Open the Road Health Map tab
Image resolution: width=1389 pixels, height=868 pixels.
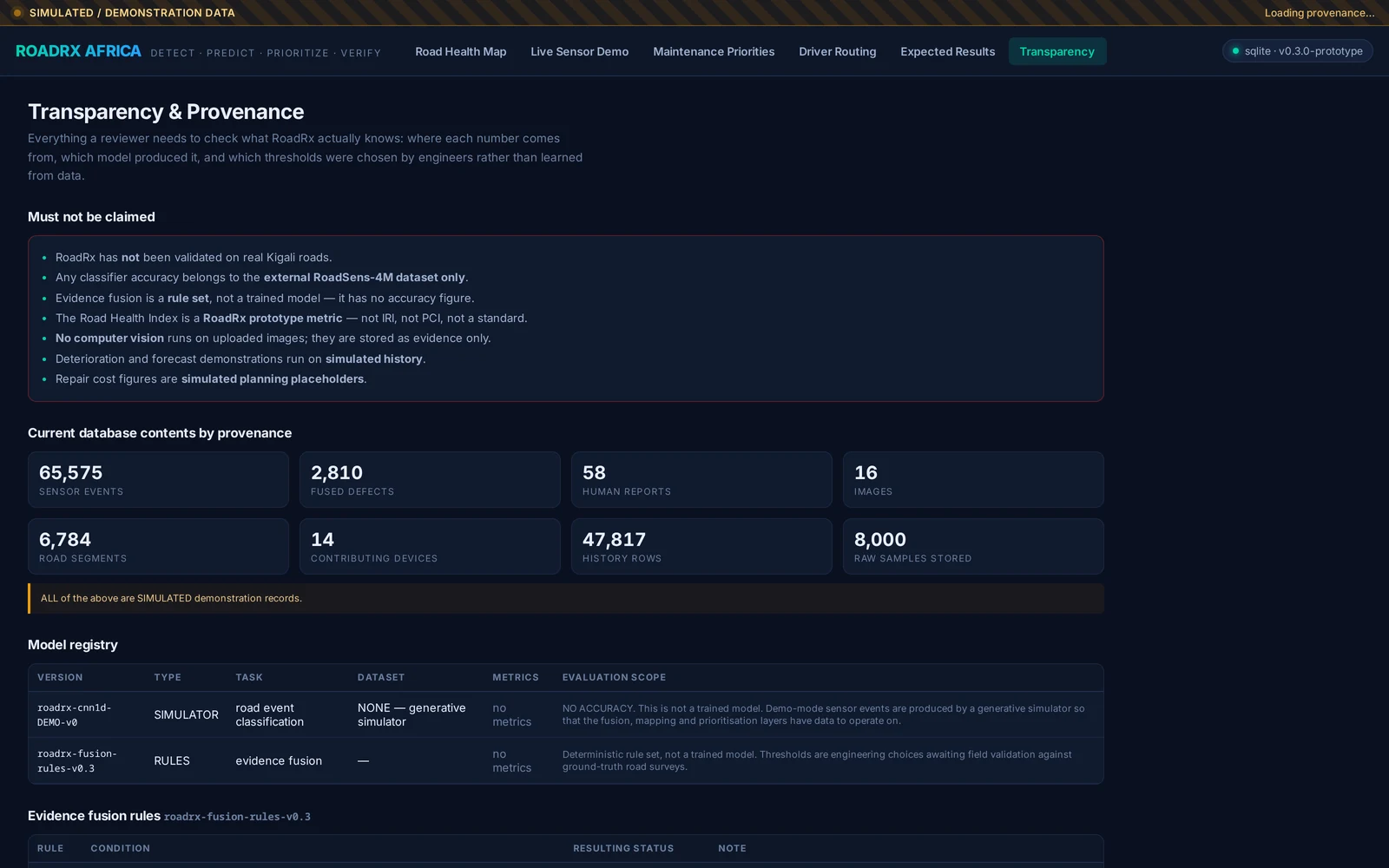pyautogui.click(x=461, y=51)
